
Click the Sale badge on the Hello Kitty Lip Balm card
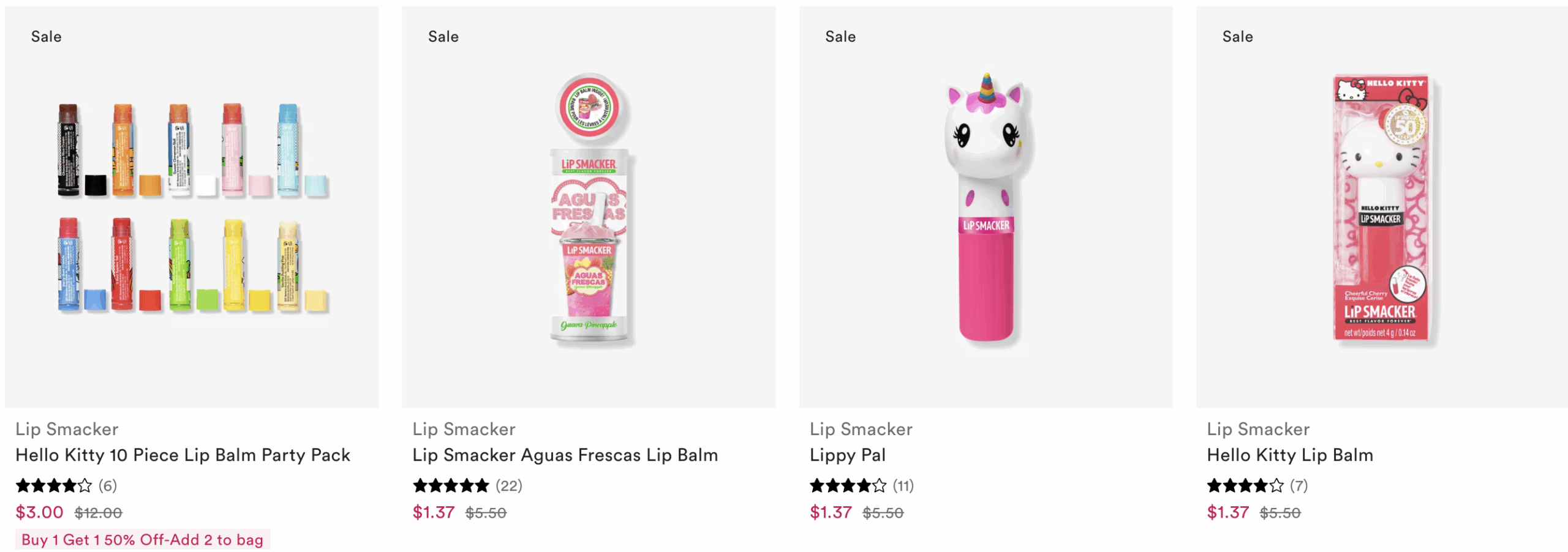click(1237, 37)
